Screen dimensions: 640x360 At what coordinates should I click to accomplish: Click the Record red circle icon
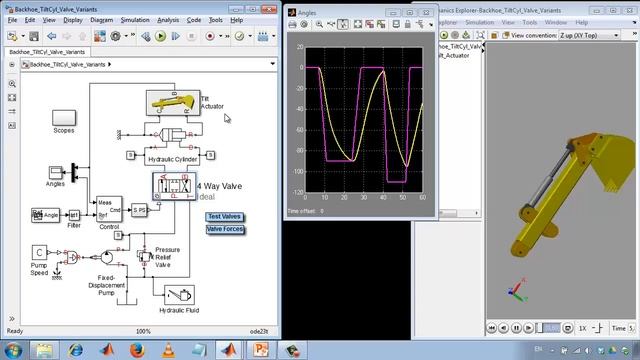(210, 36)
